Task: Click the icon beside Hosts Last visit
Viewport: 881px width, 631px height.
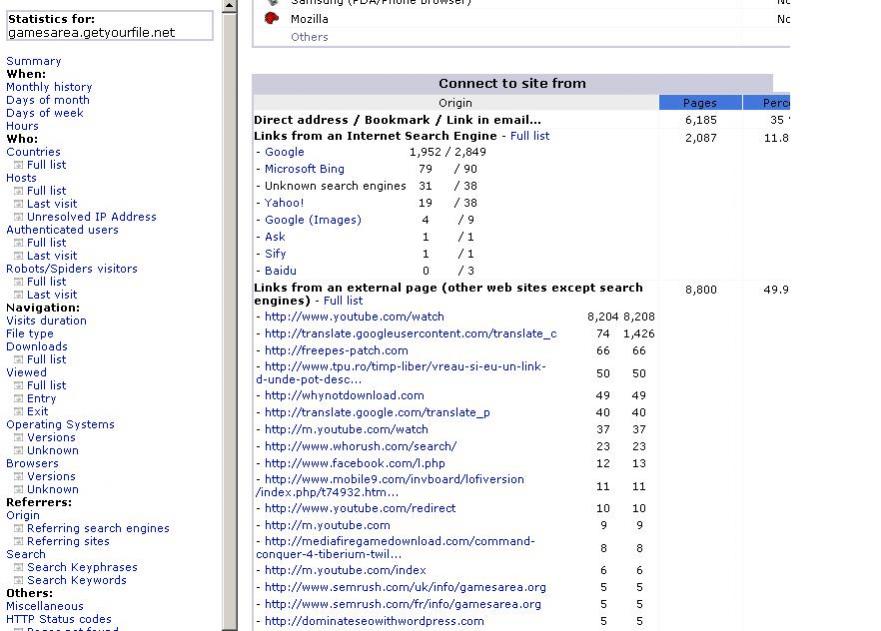Action: [x=19, y=204]
